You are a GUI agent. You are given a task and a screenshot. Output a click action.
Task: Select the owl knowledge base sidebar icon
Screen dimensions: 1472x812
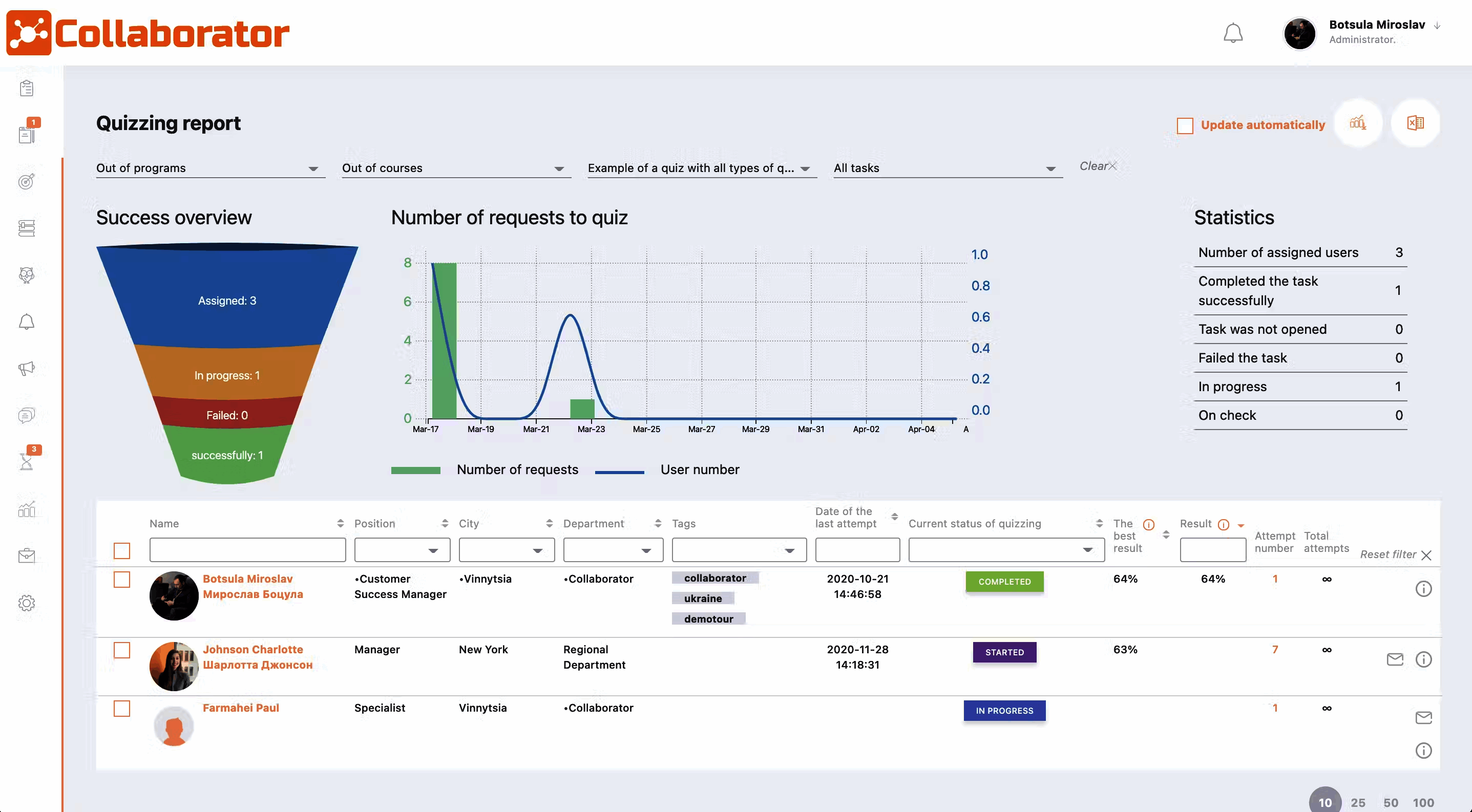(x=26, y=275)
